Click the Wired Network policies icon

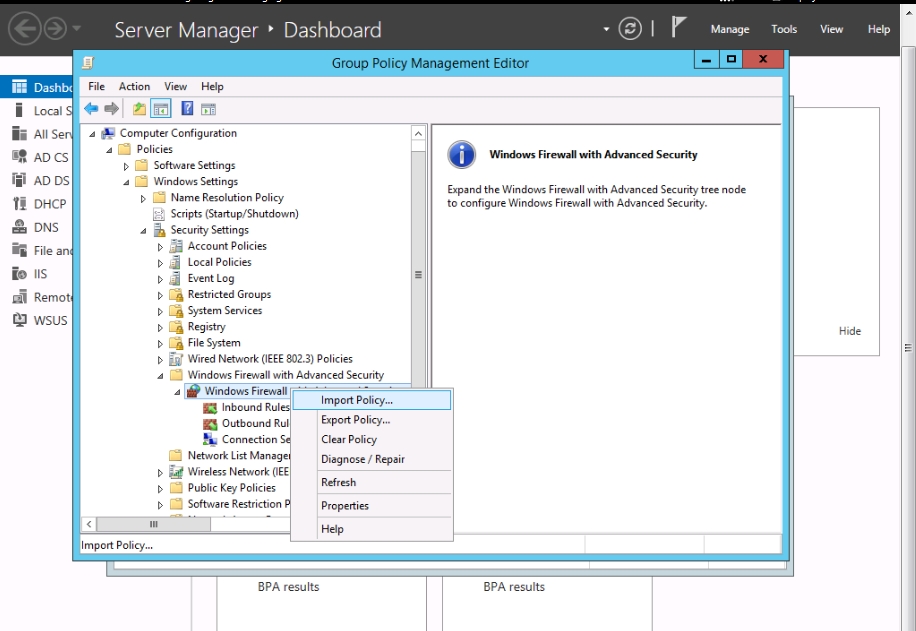(176, 359)
